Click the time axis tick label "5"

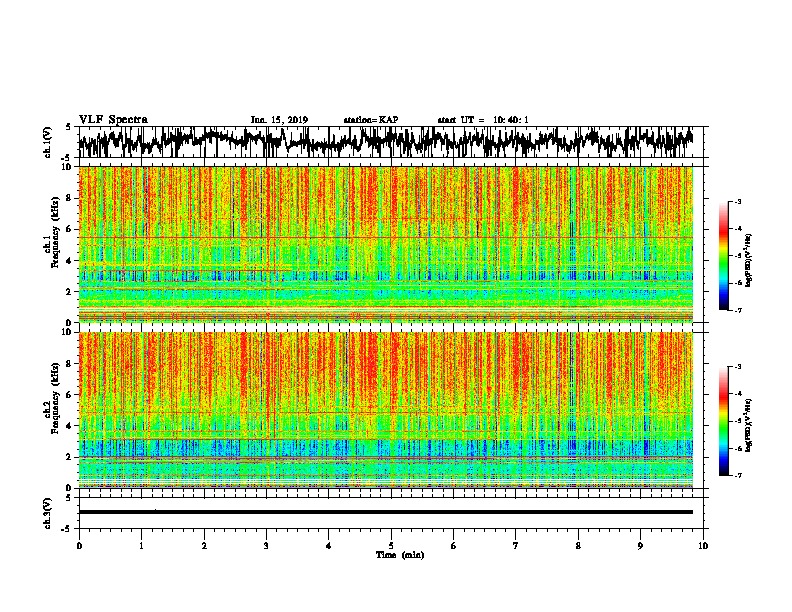(391, 546)
